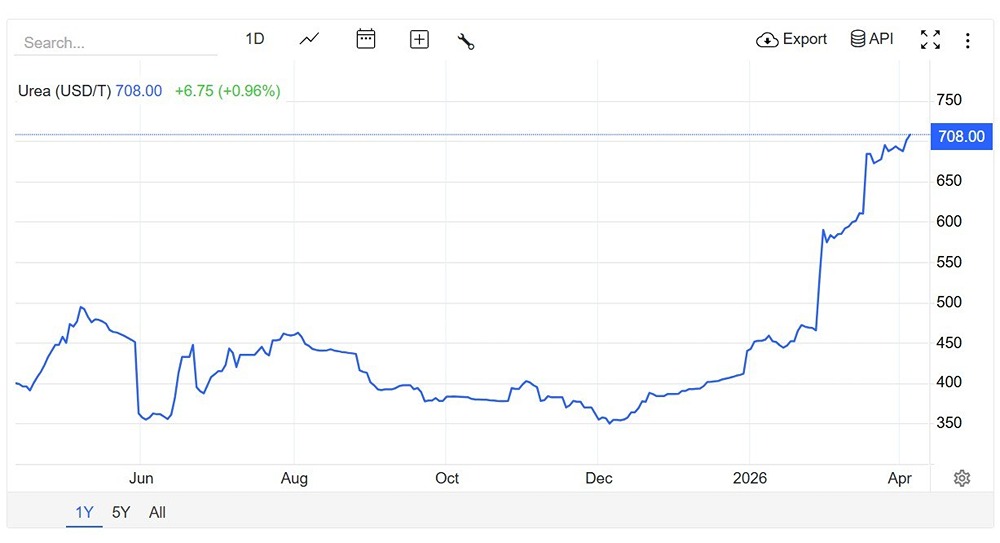Enter fullscreen chart mode

click(930, 40)
